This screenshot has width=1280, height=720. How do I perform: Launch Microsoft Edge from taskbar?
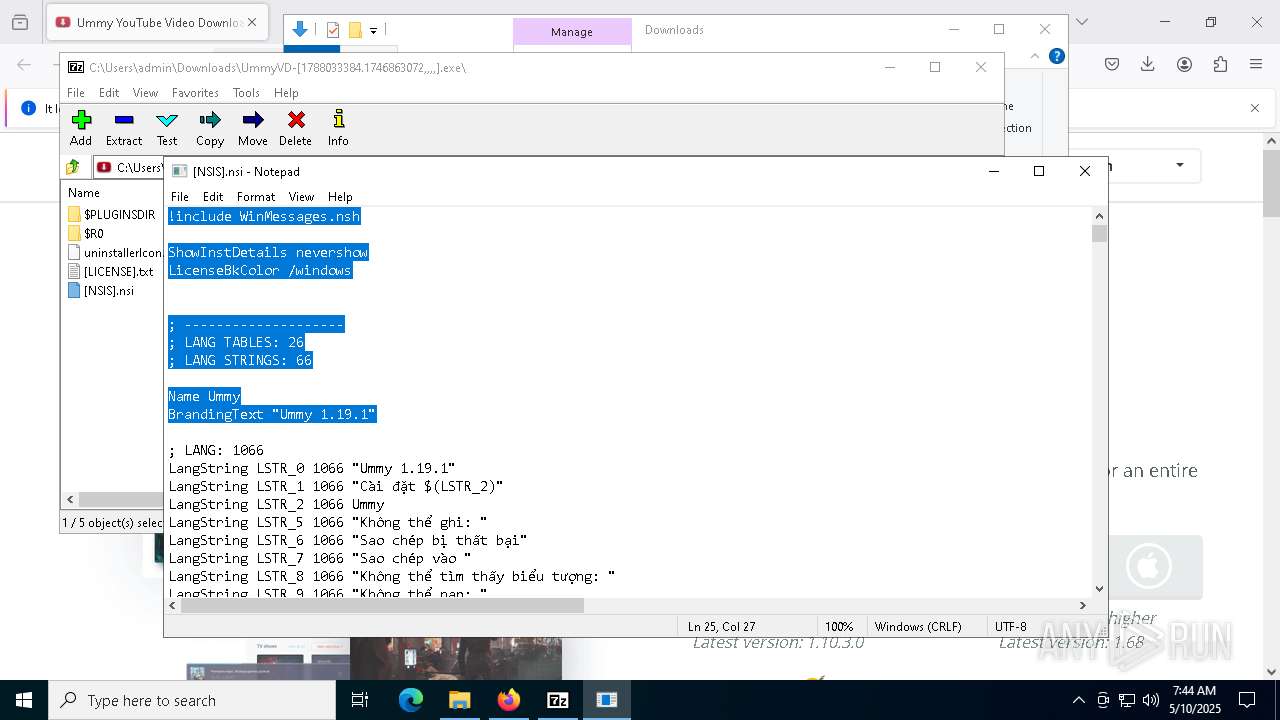tap(411, 700)
